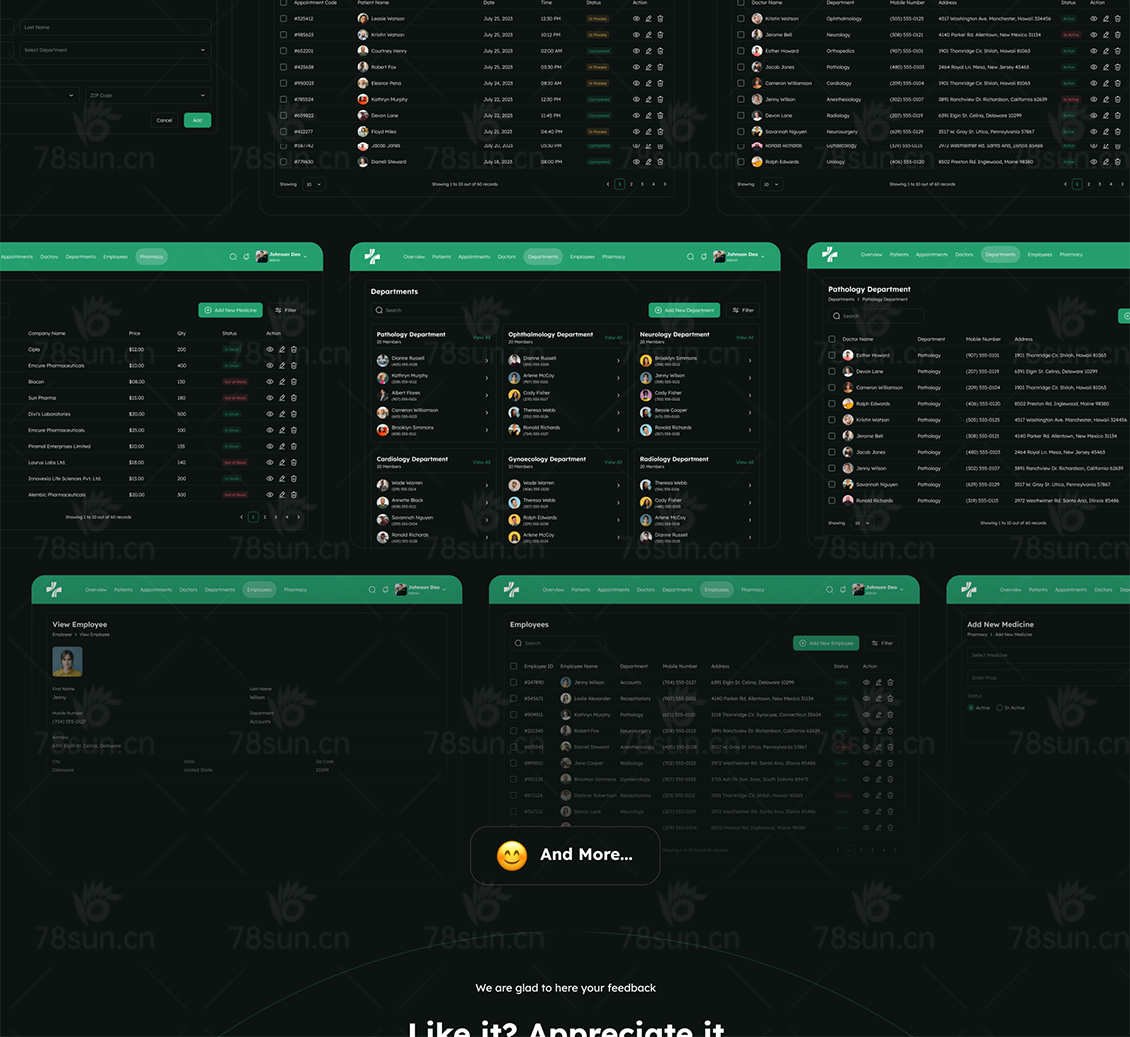The image size is (1130, 1037).
Task: Click the delete icon for appointment #325412
Action: 660,19
